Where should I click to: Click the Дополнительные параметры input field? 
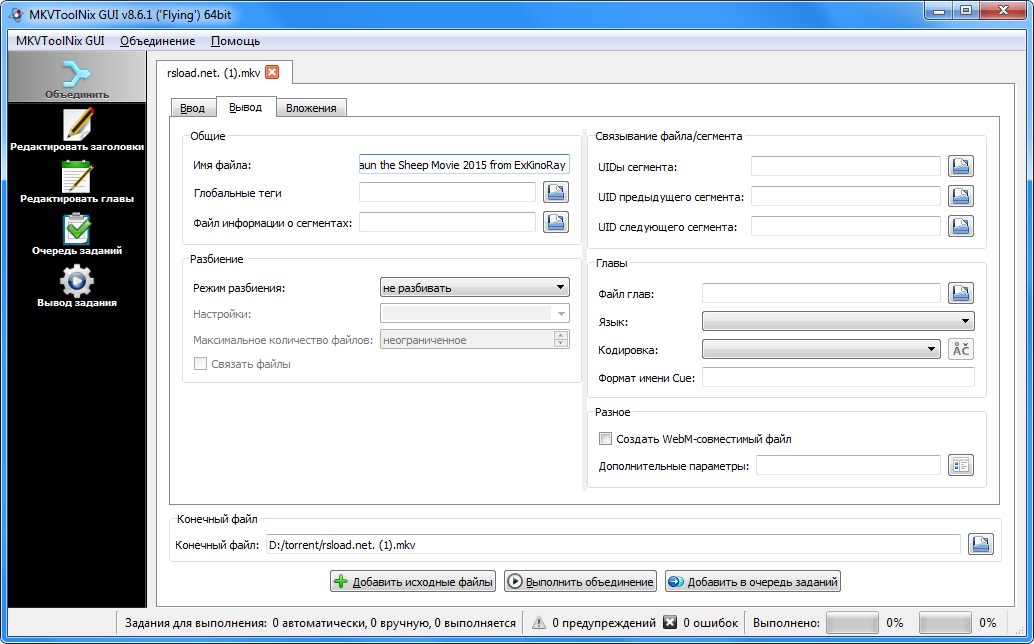[x=848, y=465]
